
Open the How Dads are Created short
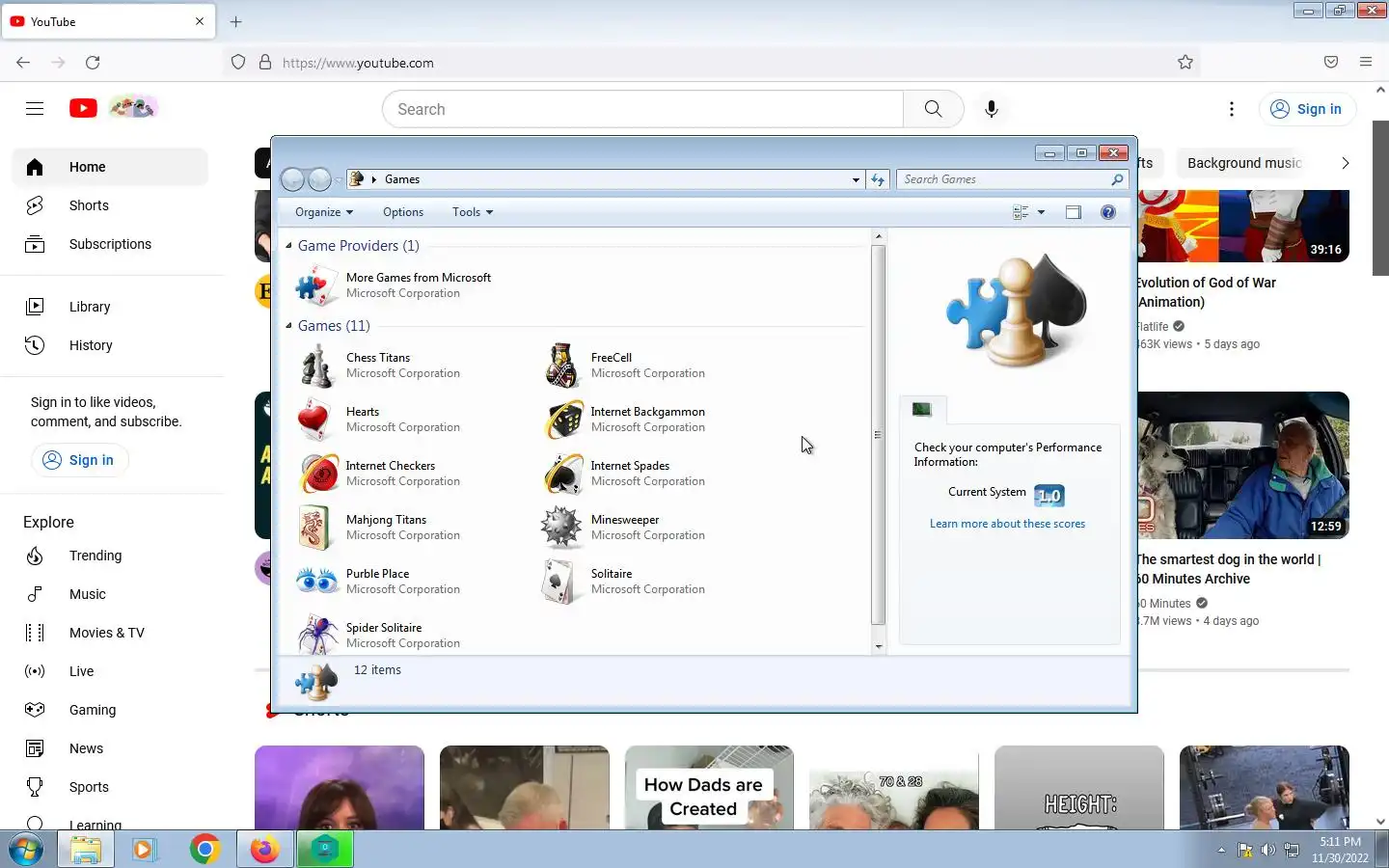(x=709, y=787)
